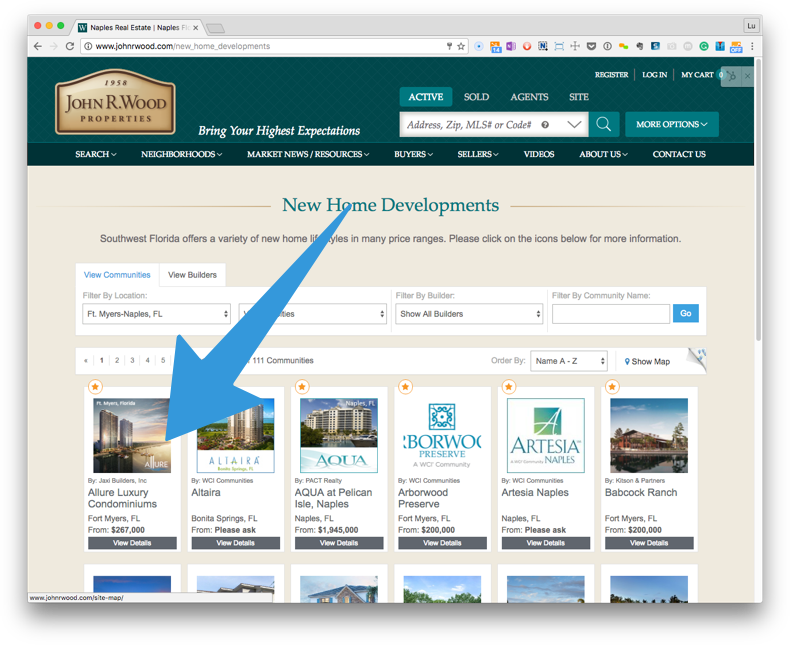This screenshot has height=645, width=790.
Task: Expand the SEARCH navigation menu
Action: [96, 154]
